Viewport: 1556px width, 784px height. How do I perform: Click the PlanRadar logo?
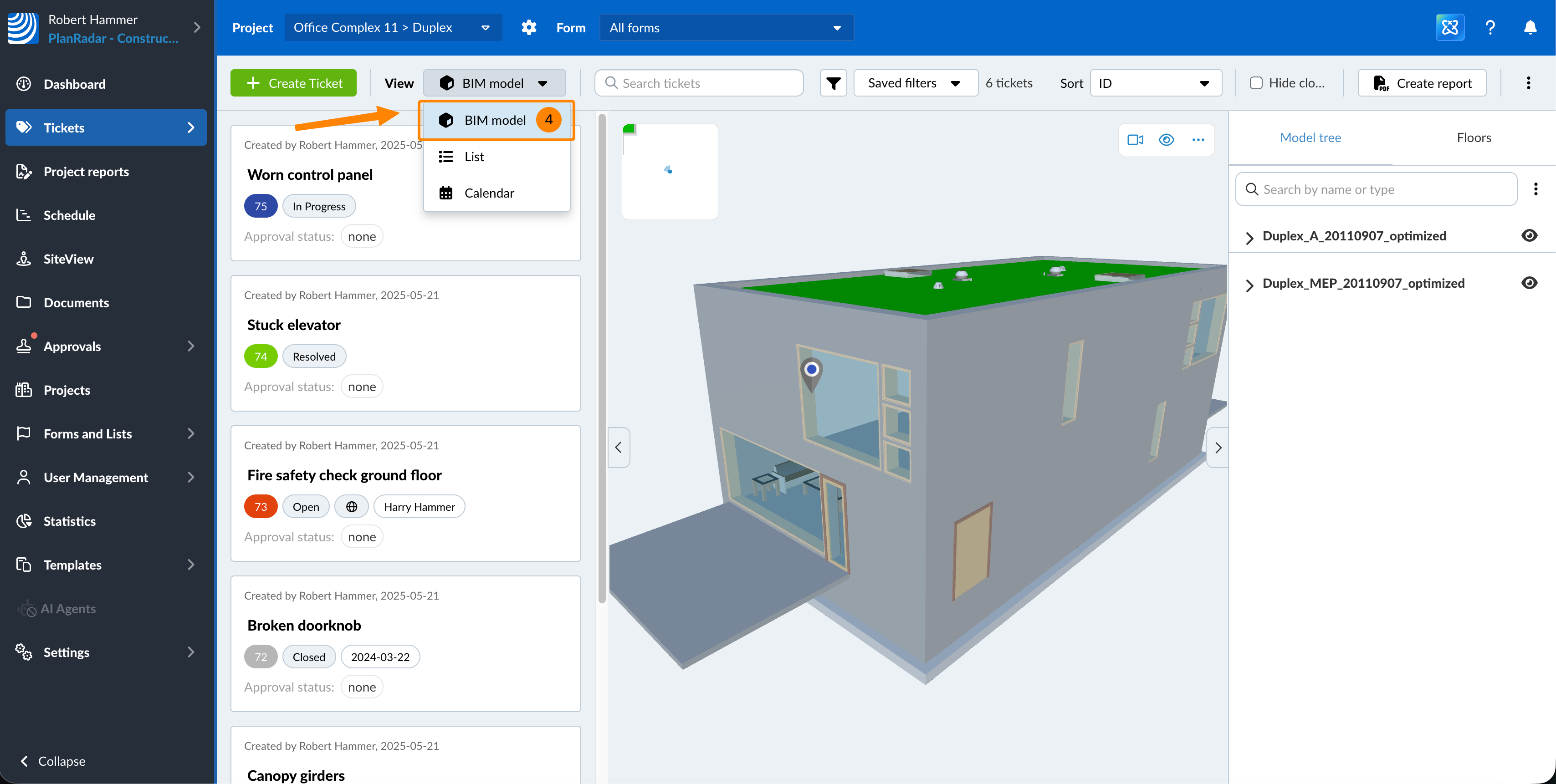tap(23, 28)
